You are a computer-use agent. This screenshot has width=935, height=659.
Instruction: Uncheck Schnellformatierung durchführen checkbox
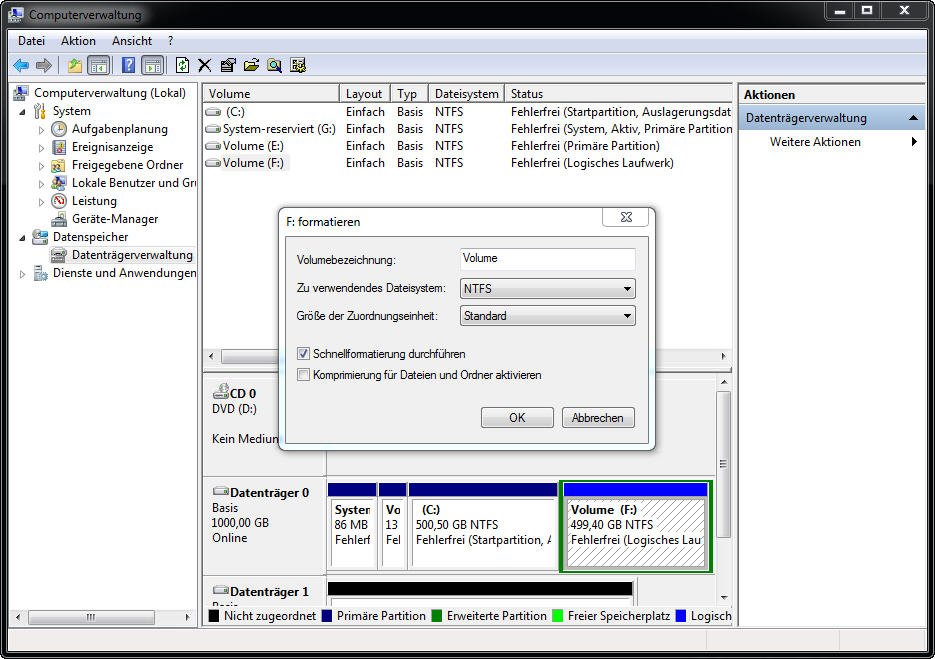point(304,354)
